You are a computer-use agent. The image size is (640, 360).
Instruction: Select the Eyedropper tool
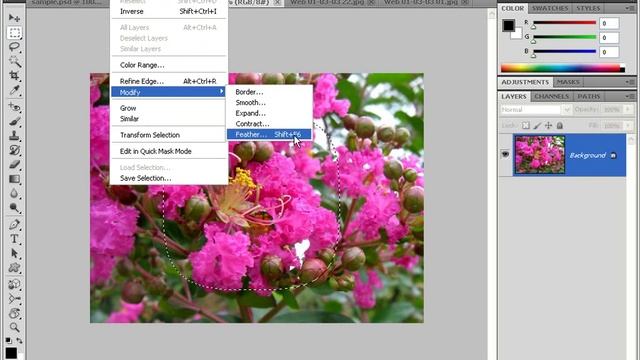[14, 90]
